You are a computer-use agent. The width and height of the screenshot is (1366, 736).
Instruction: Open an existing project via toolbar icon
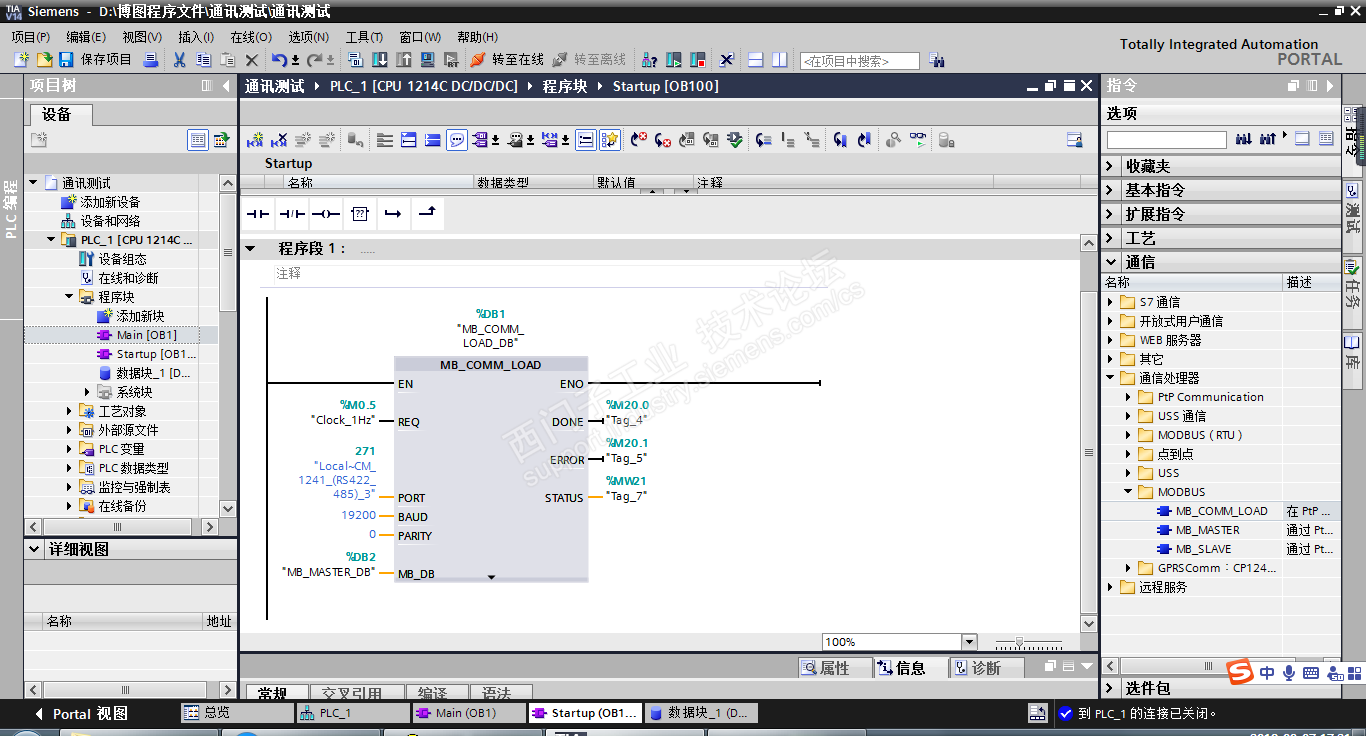tap(44, 60)
